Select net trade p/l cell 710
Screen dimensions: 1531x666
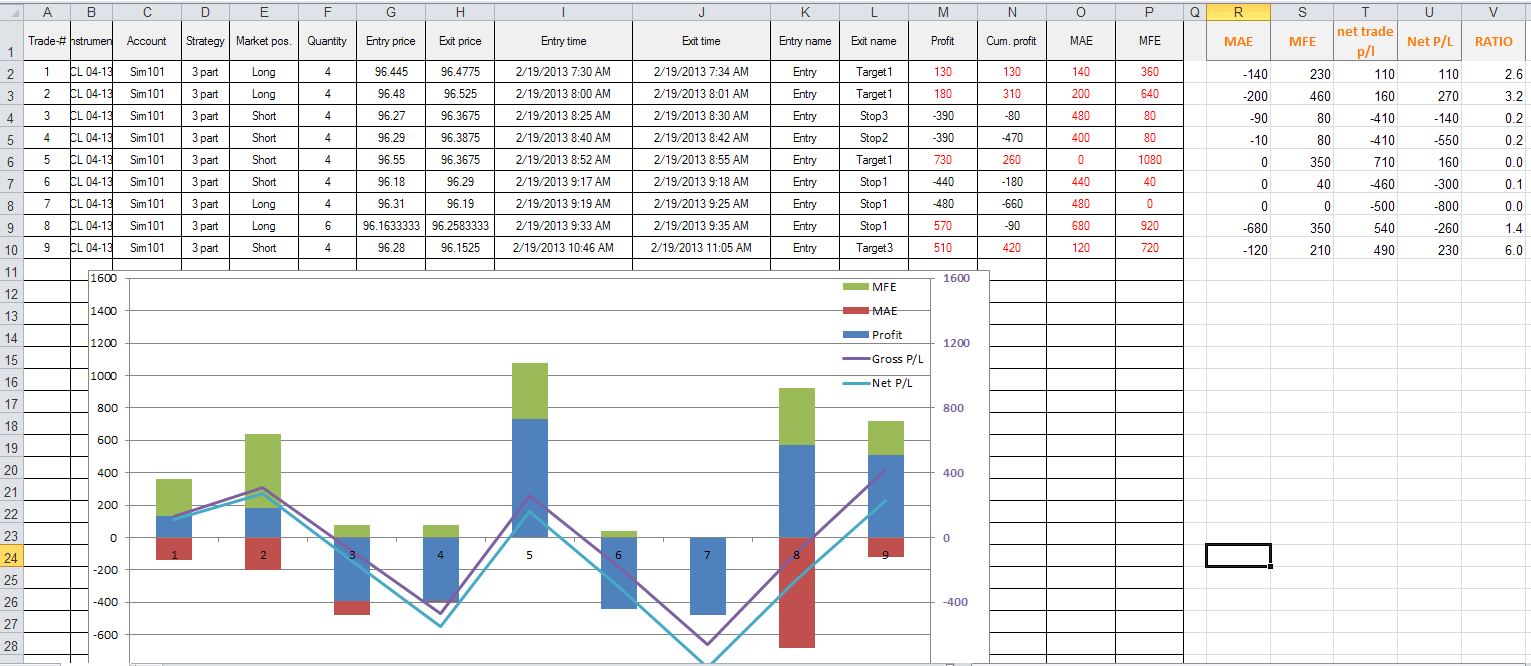(1365, 162)
